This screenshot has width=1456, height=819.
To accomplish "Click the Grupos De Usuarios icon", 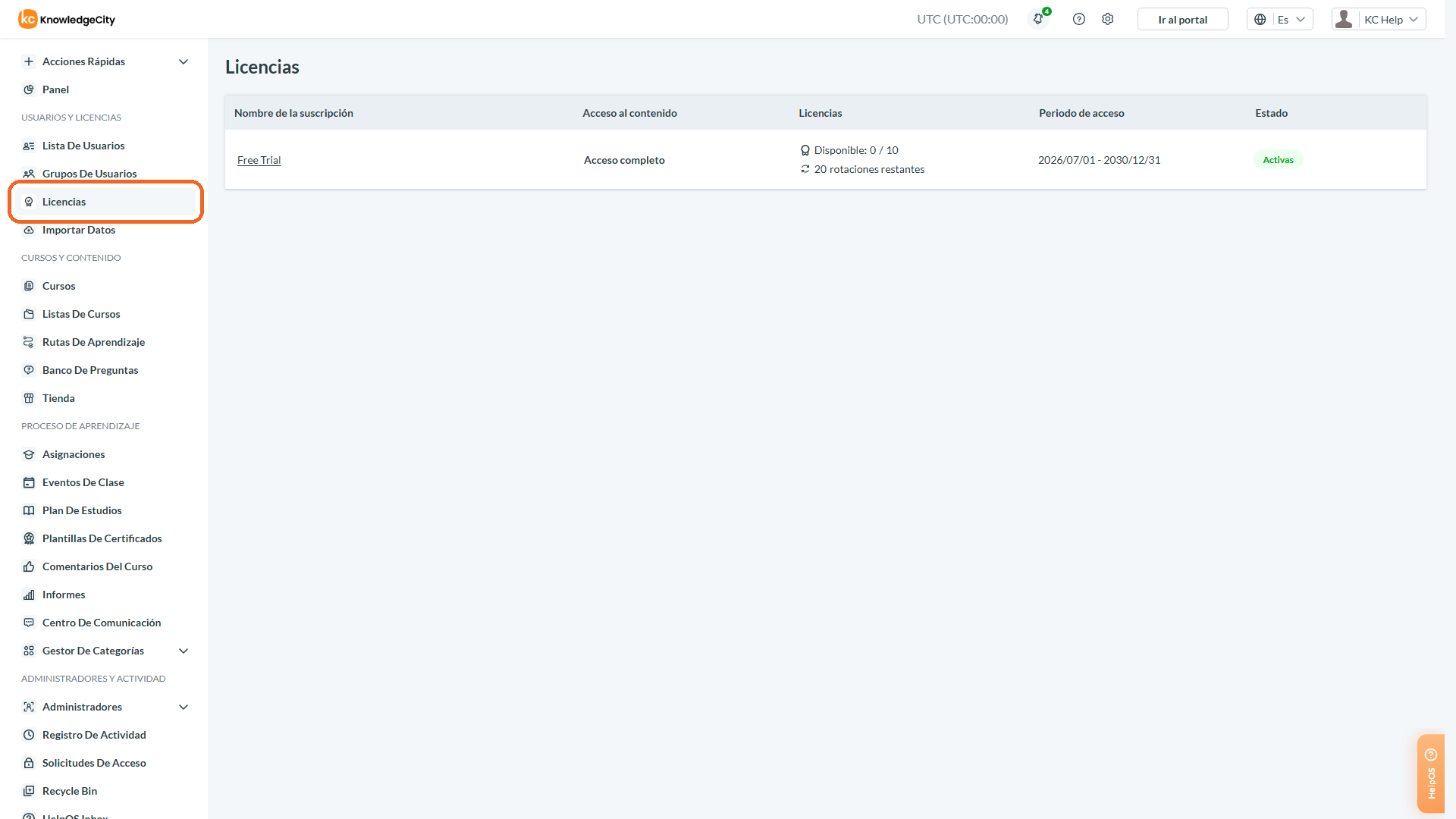I will point(29,174).
